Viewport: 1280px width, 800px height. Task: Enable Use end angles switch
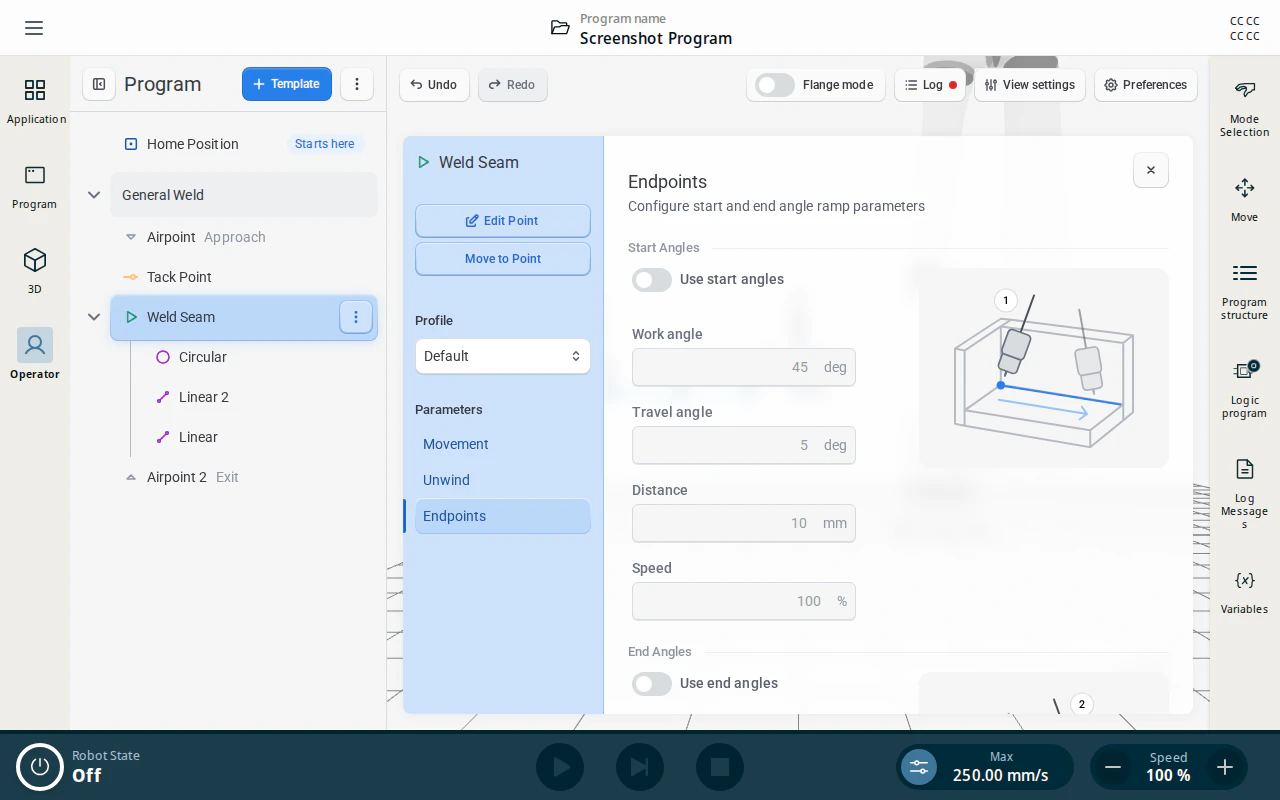[x=652, y=683]
